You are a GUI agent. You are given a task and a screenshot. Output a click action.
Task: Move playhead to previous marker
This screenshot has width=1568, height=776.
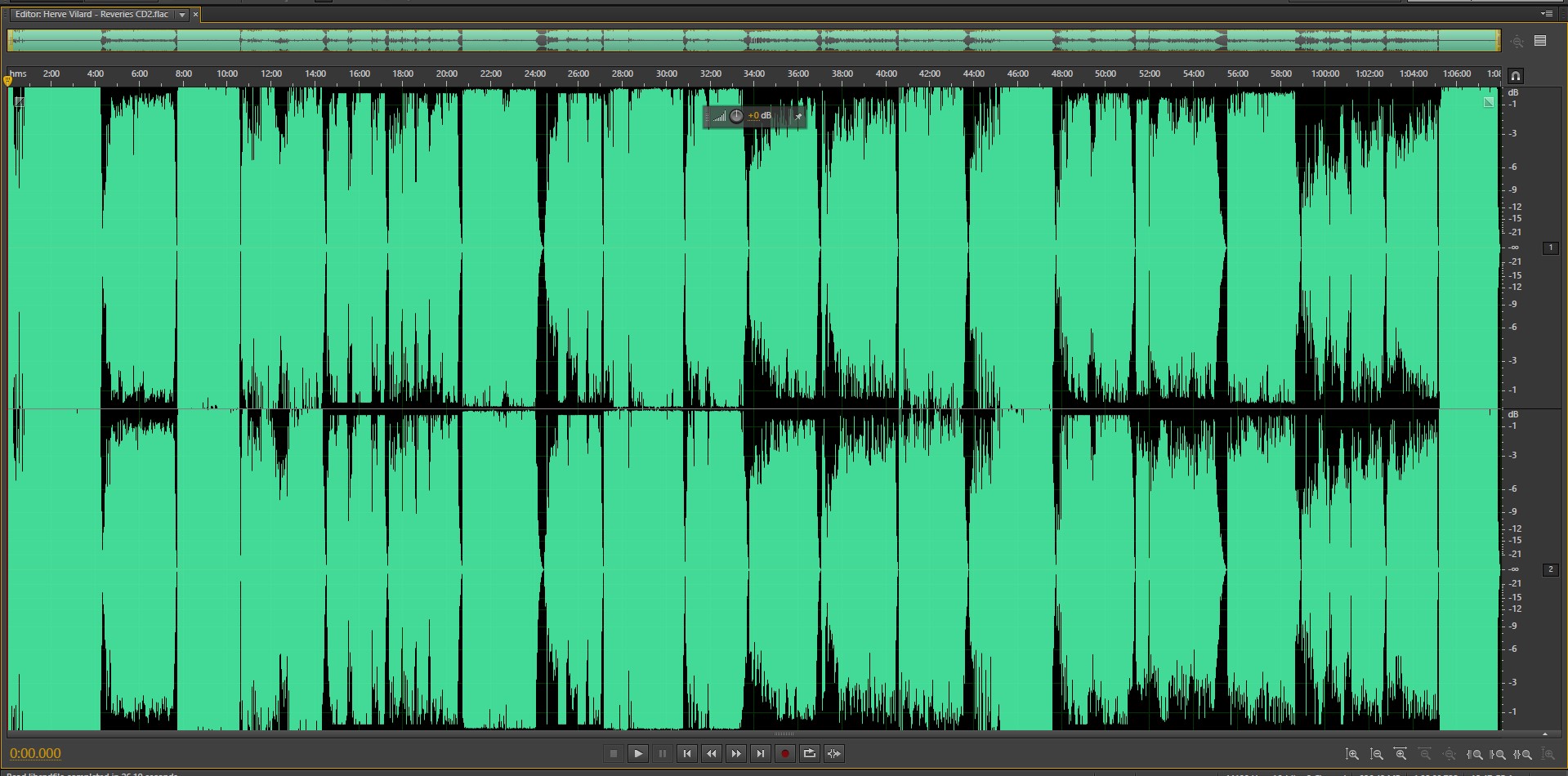pyautogui.click(x=687, y=754)
